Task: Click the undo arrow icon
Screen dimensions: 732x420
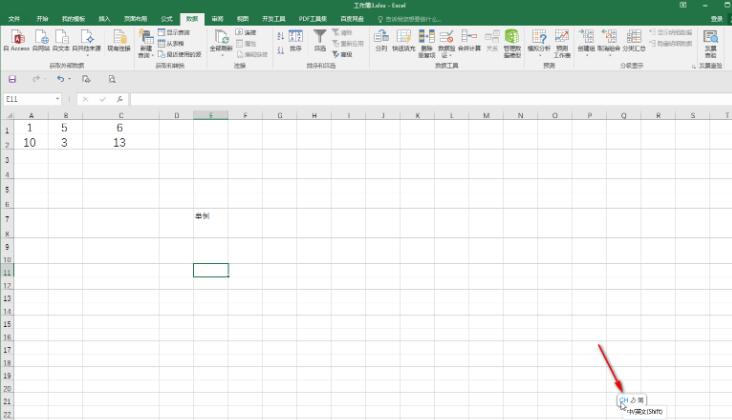Action: point(61,79)
